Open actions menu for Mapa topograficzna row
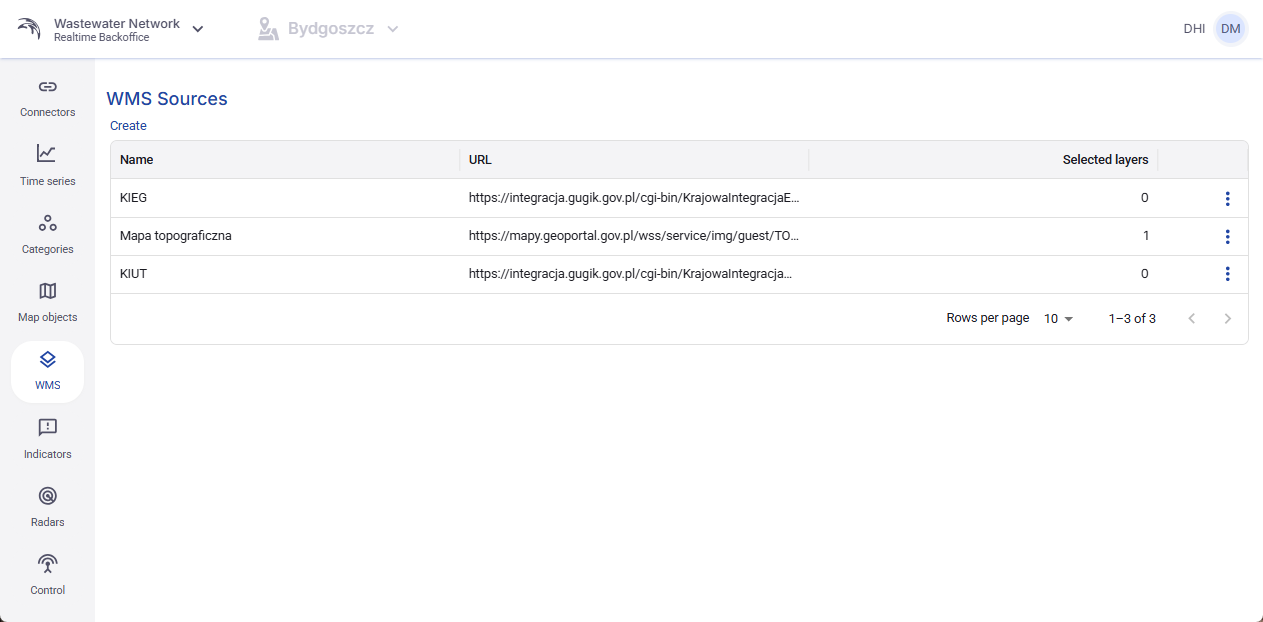Viewport: 1263px width, 622px height. coord(1227,237)
